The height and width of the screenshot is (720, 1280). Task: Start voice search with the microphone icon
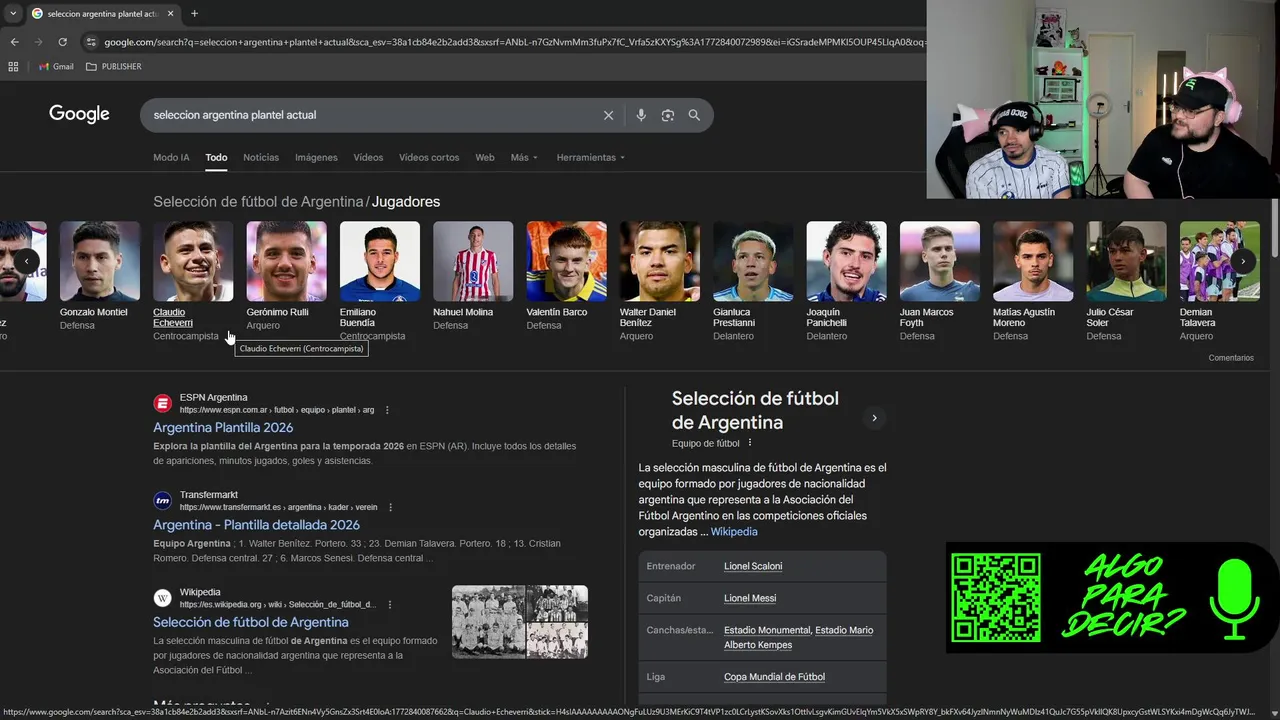641,115
